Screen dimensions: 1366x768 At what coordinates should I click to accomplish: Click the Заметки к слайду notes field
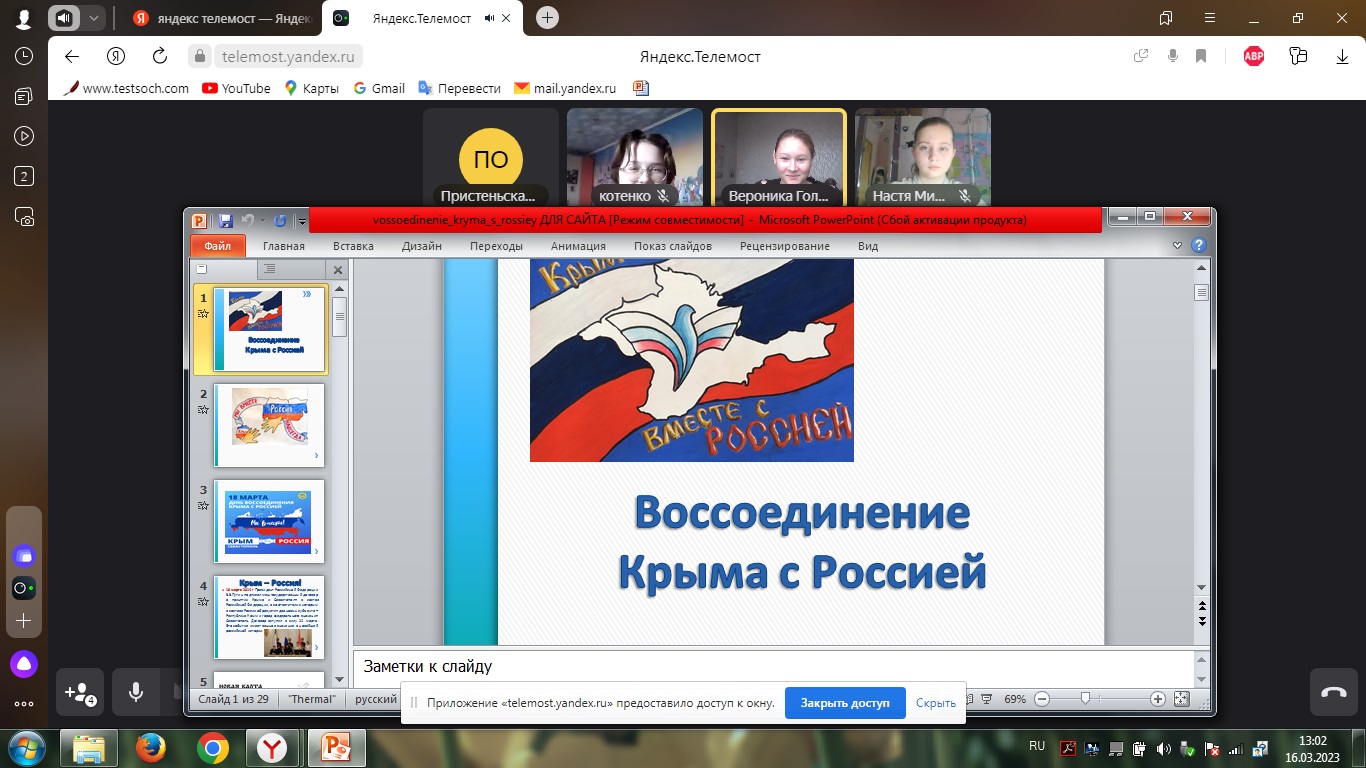pos(774,667)
